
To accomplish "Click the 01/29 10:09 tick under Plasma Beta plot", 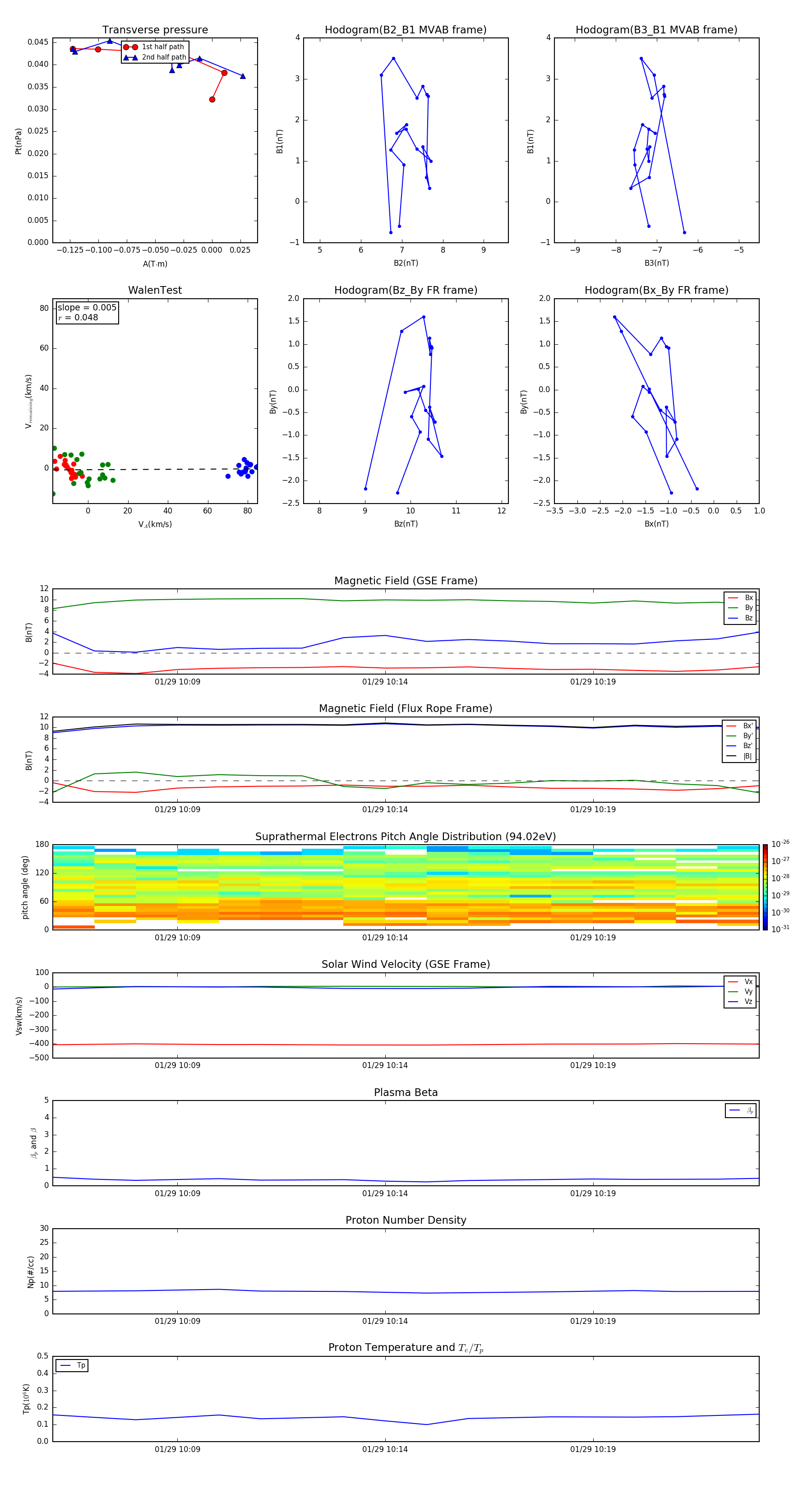I will click(177, 1193).
